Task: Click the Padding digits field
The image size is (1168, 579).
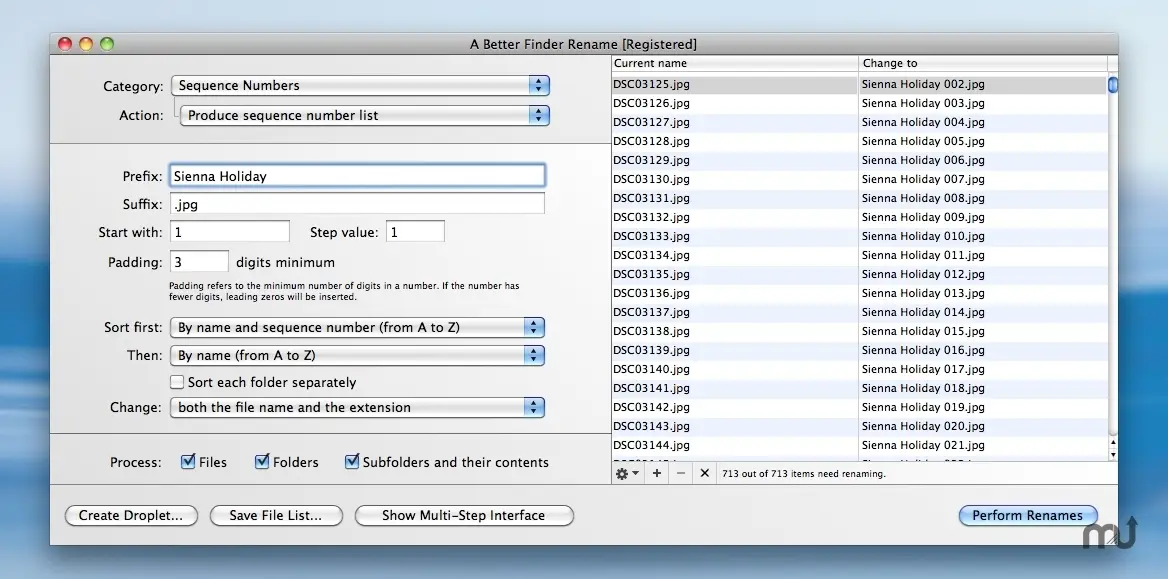Action: [199, 262]
